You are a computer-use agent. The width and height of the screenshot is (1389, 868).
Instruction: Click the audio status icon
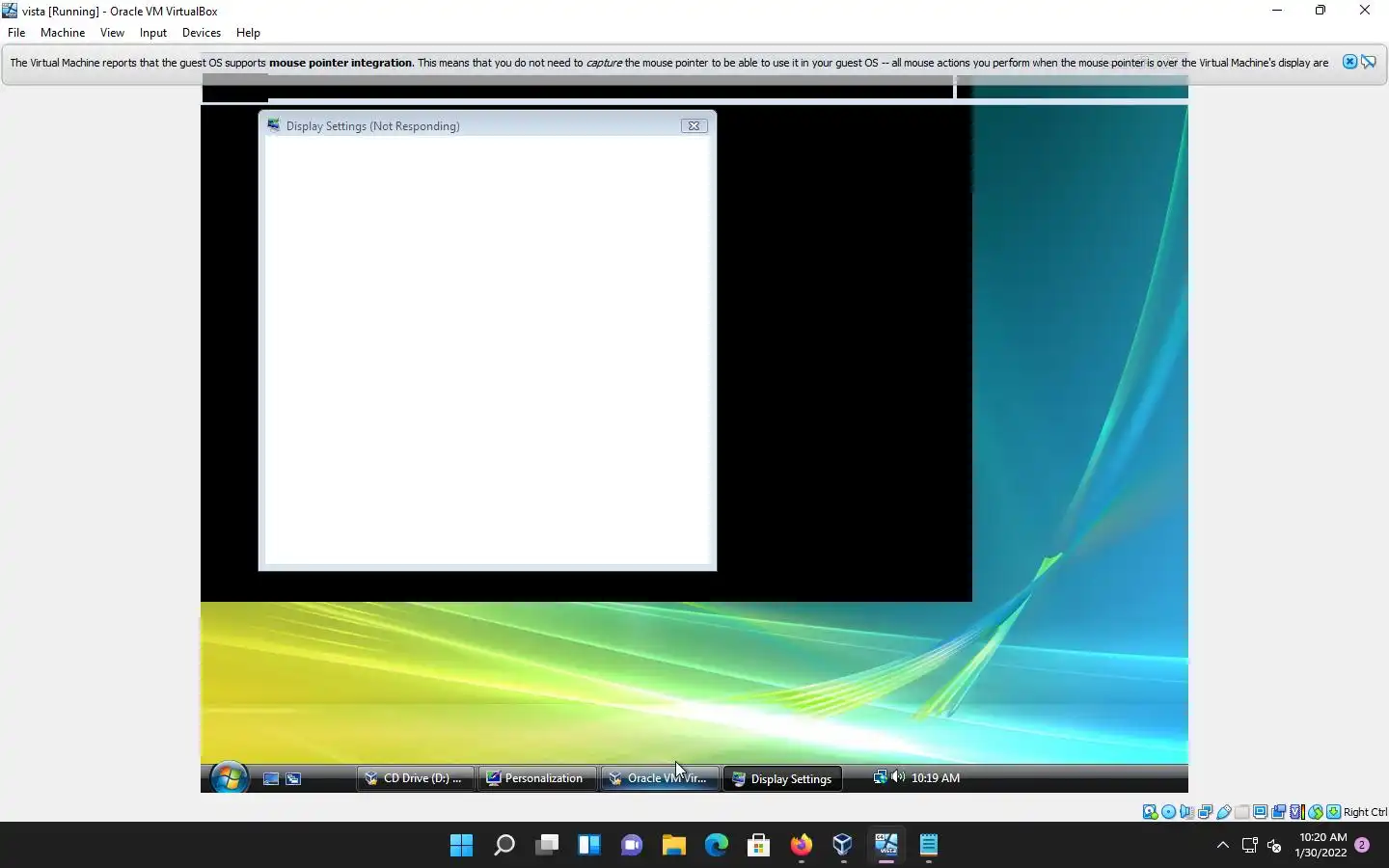tap(1186, 812)
